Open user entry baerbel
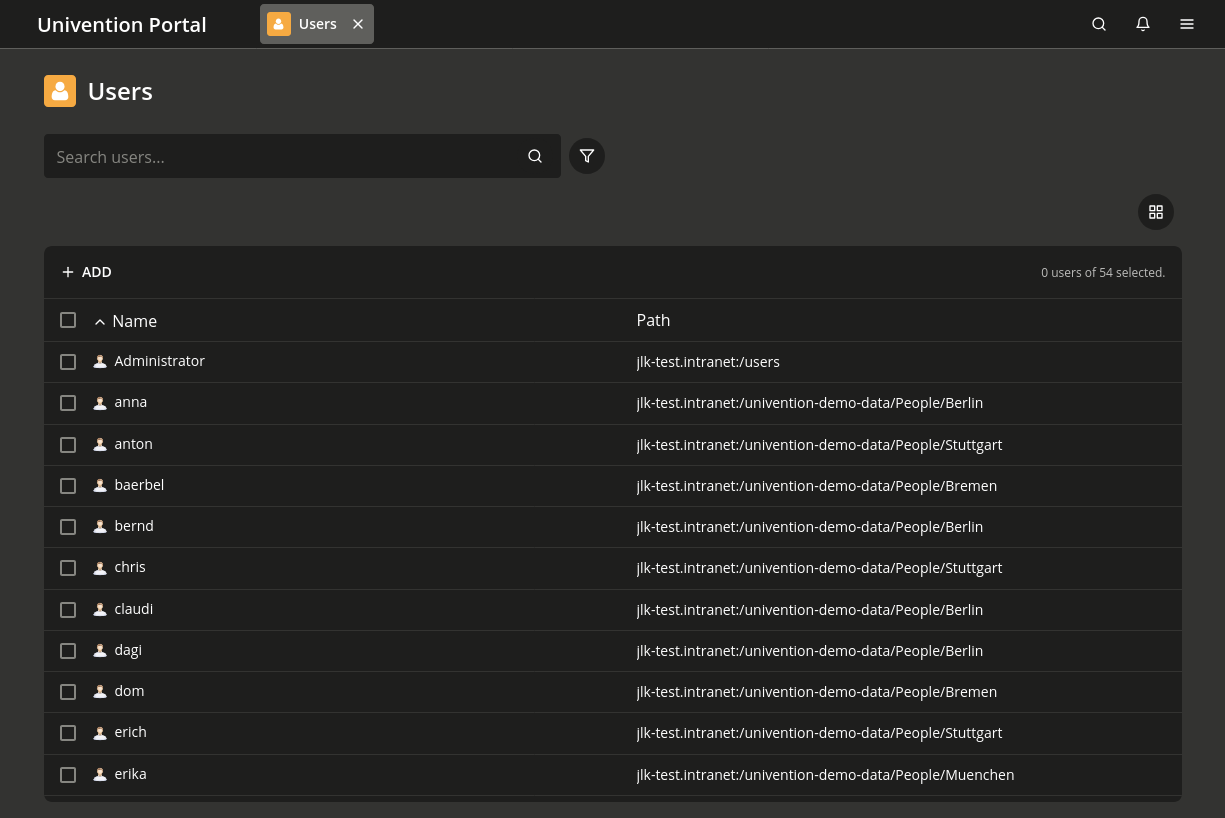1225x818 pixels. pos(139,485)
